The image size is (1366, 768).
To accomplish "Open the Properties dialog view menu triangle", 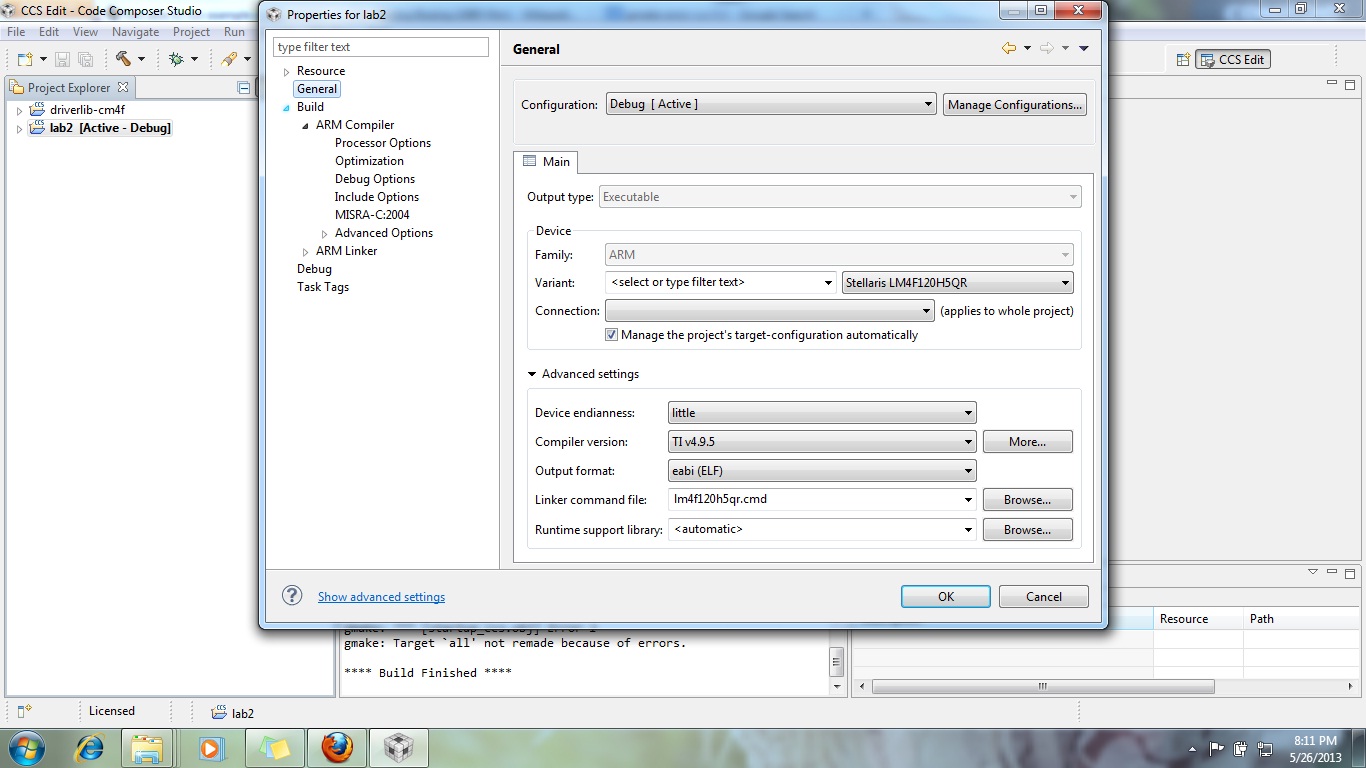I will (1084, 48).
